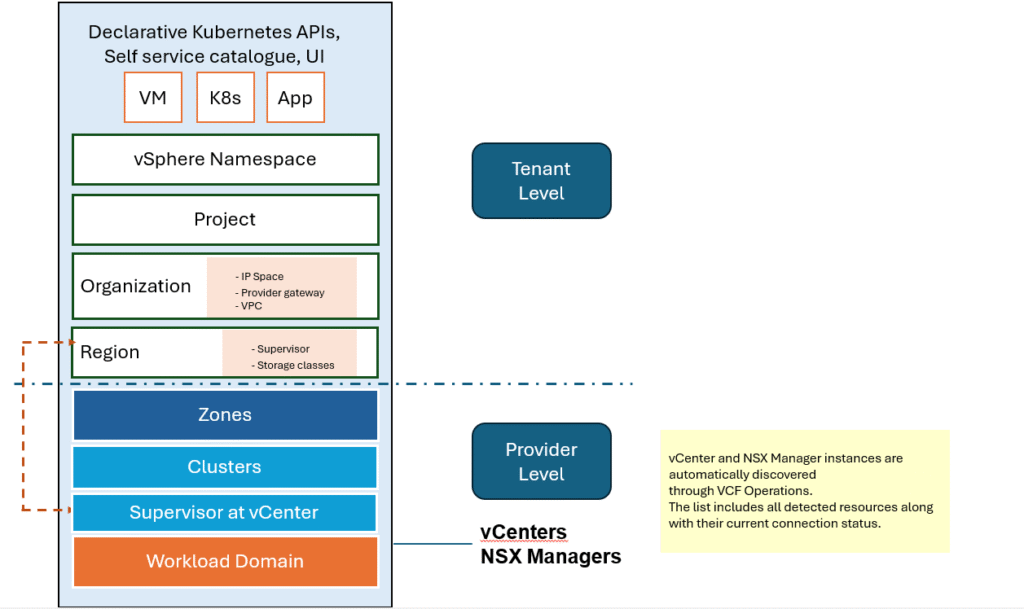
Task: Click the App box
Action: pos(295,97)
